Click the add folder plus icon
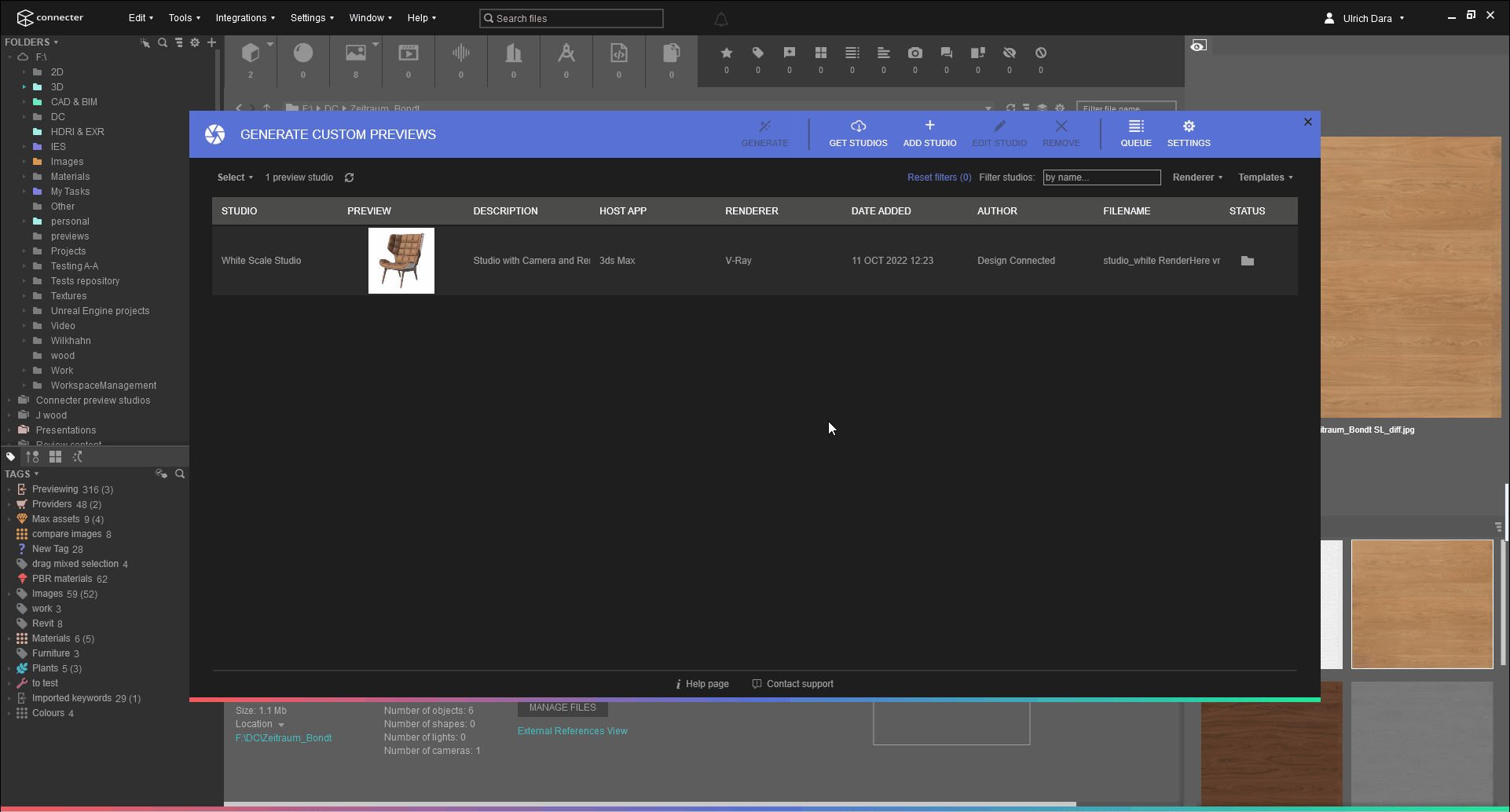This screenshot has height=812, width=1510. tap(211, 42)
